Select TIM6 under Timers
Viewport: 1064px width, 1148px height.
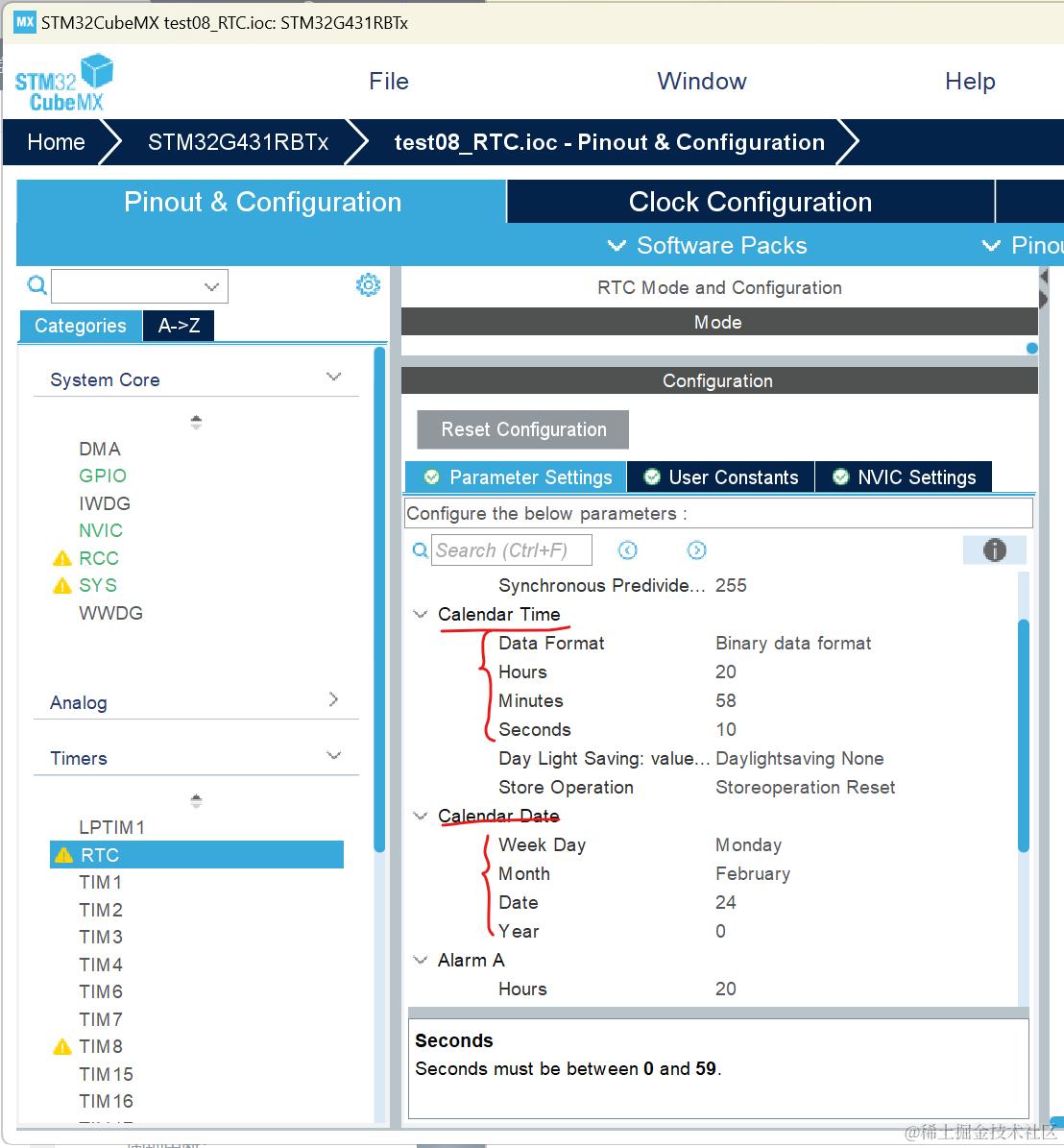(100, 992)
